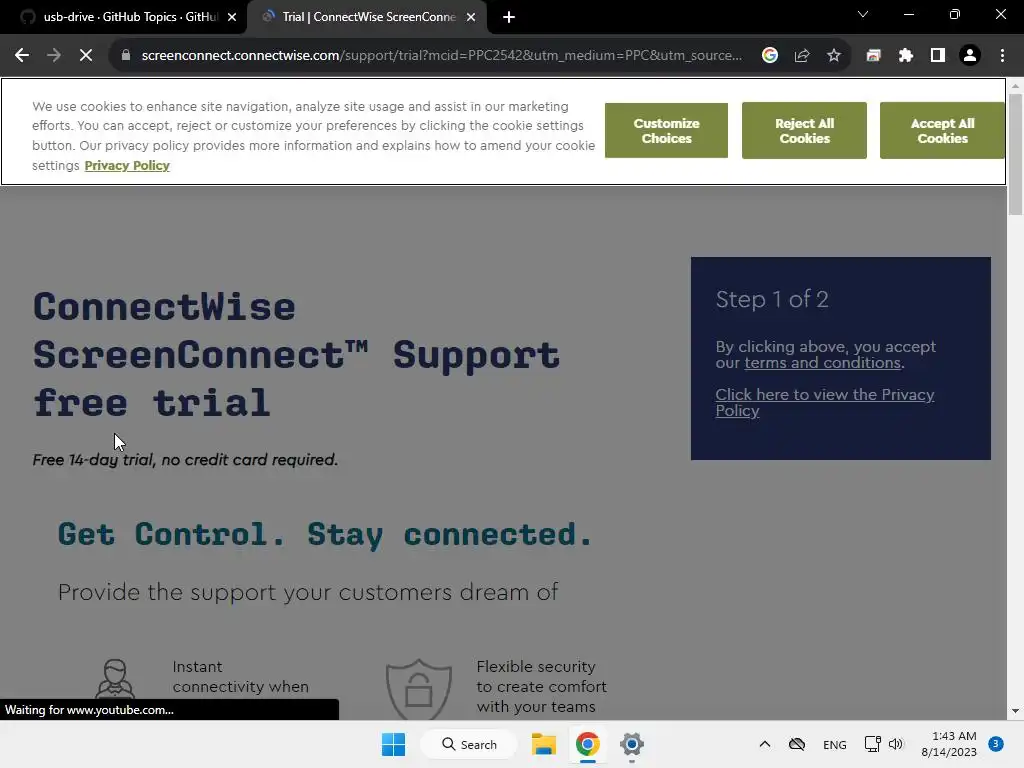Open the Windows Start menu
1024x768 pixels.
click(x=393, y=744)
